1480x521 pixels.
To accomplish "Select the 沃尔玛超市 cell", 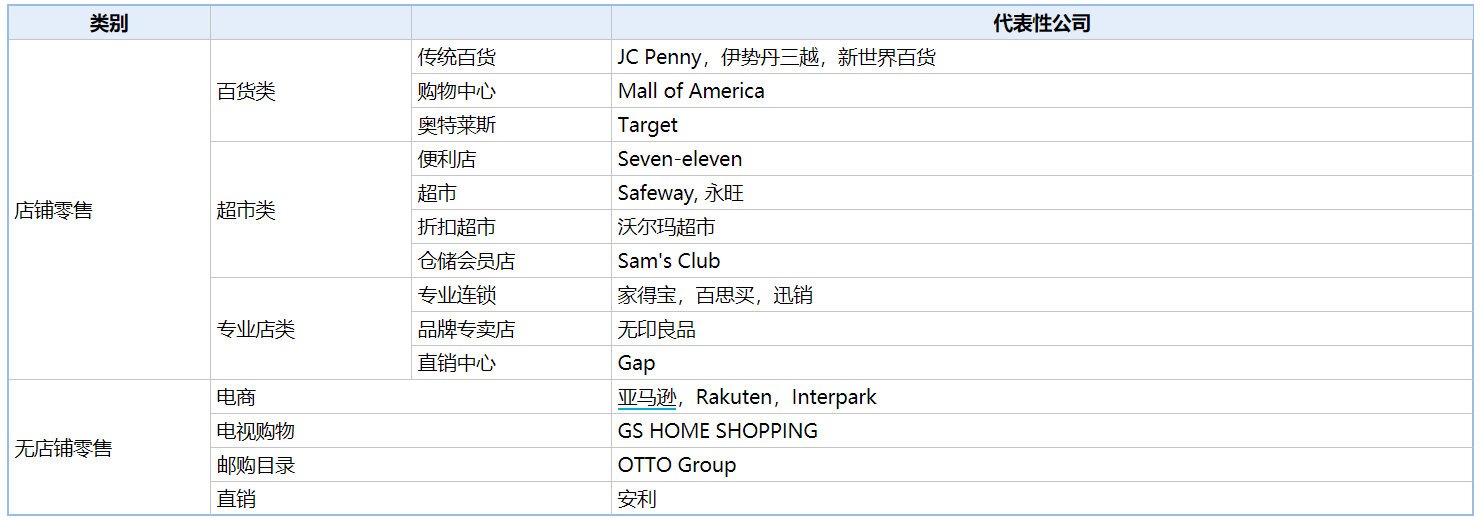I will coord(1042,227).
